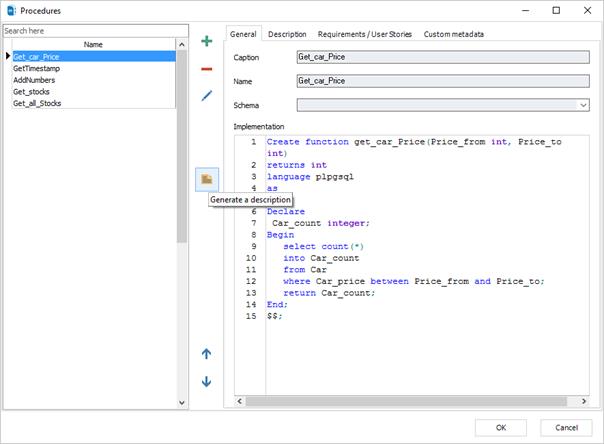Click the Caption input field
The height and width of the screenshot is (444, 604).
[x=443, y=57]
